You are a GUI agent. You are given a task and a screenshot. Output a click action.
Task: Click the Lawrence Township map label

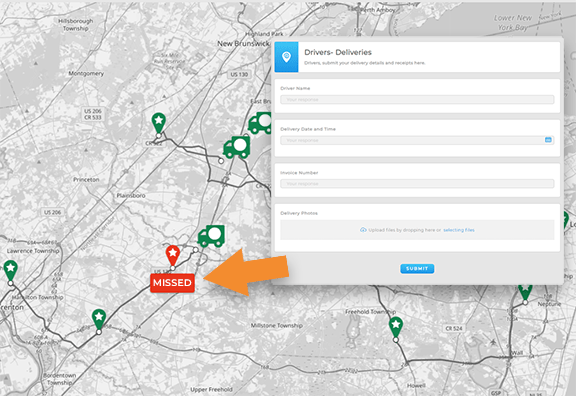pos(33,251)
